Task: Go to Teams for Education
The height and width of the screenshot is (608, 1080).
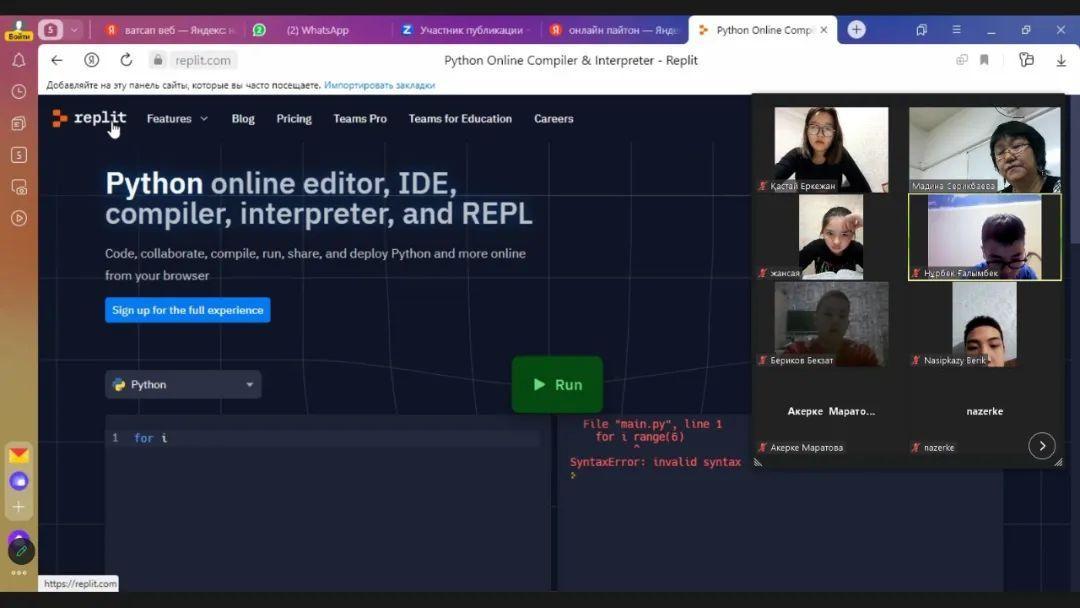Action: 460,118
